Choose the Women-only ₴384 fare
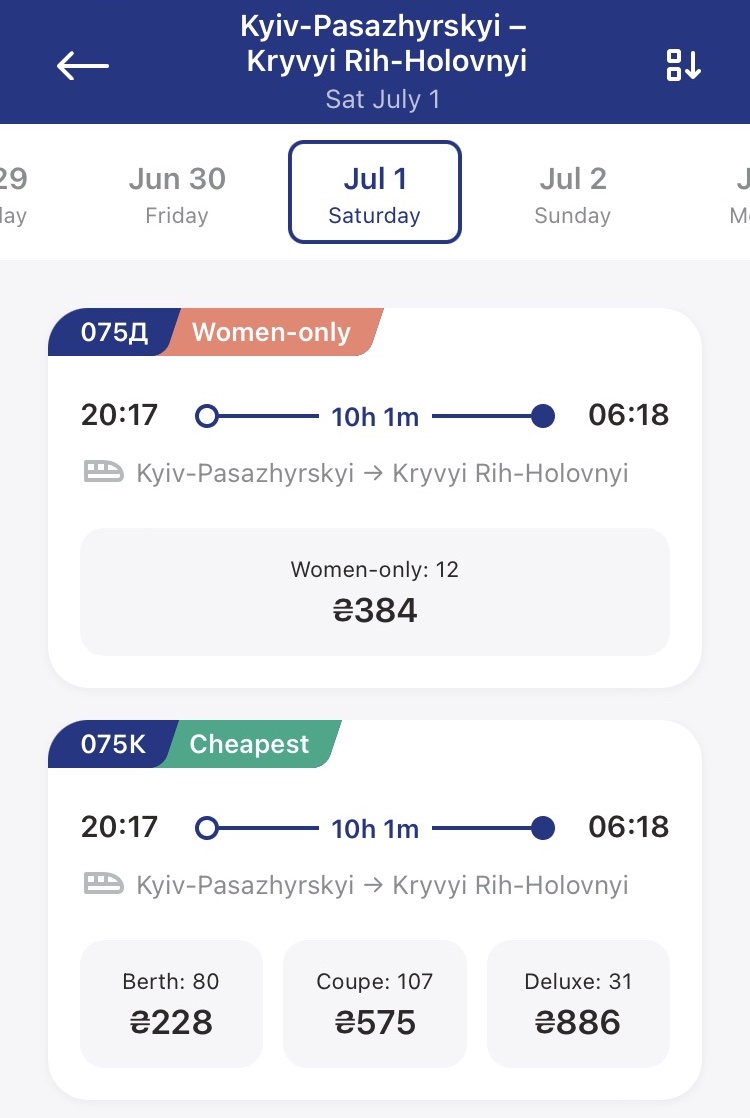 pyautogui.click(x=375, y=592)
